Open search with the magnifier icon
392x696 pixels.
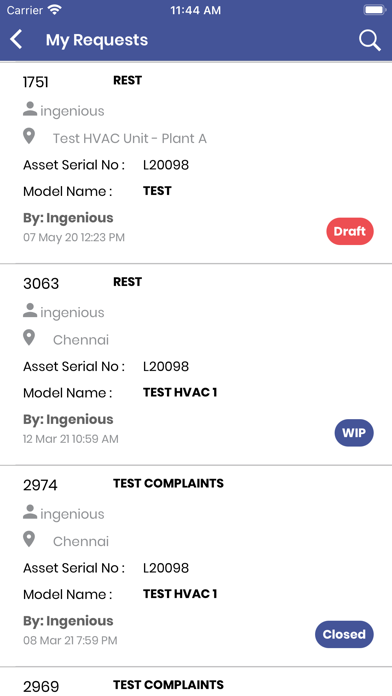[x=369, y=40]
